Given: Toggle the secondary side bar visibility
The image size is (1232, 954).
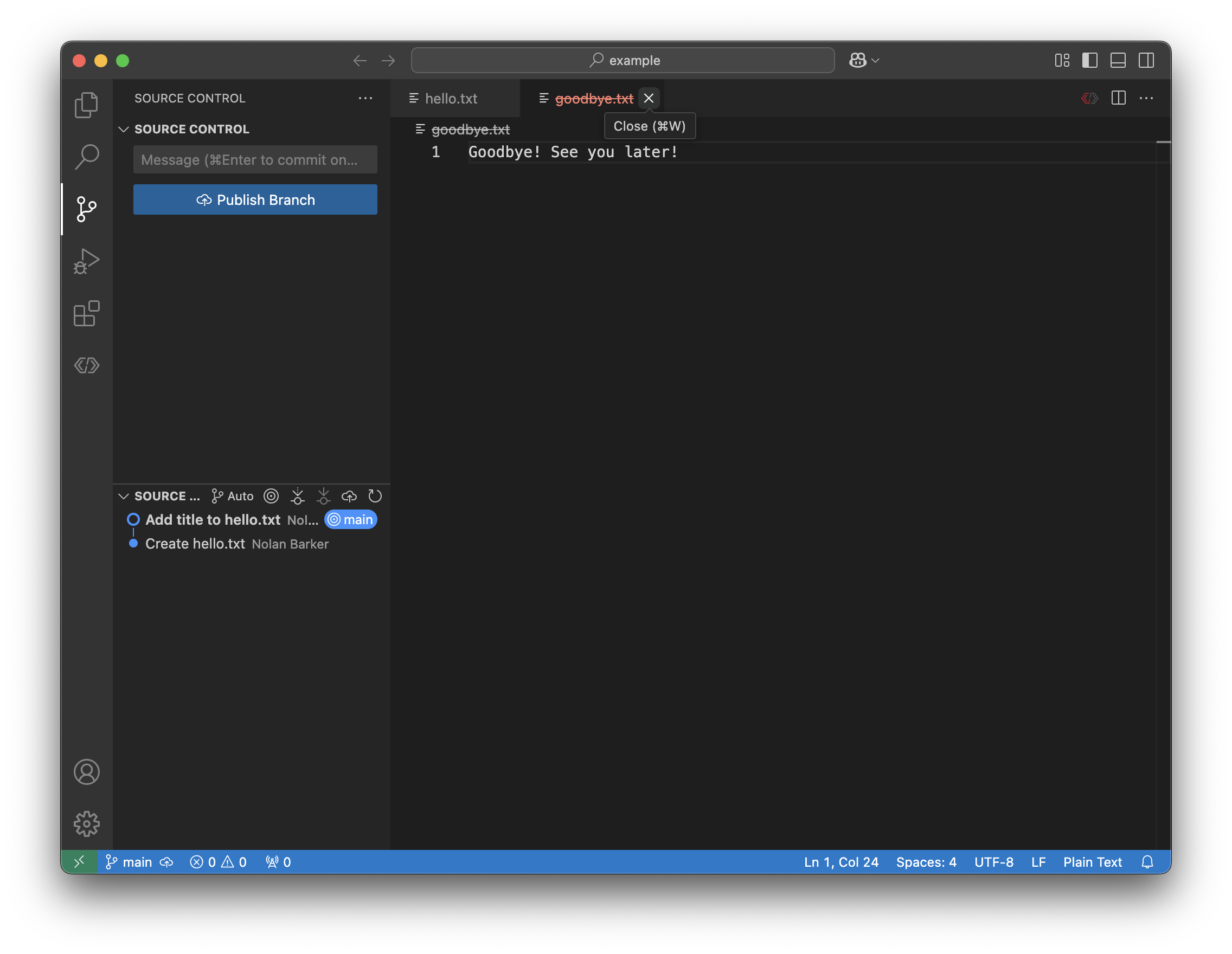Looking at the screenshot, I should click(1146, 60).
